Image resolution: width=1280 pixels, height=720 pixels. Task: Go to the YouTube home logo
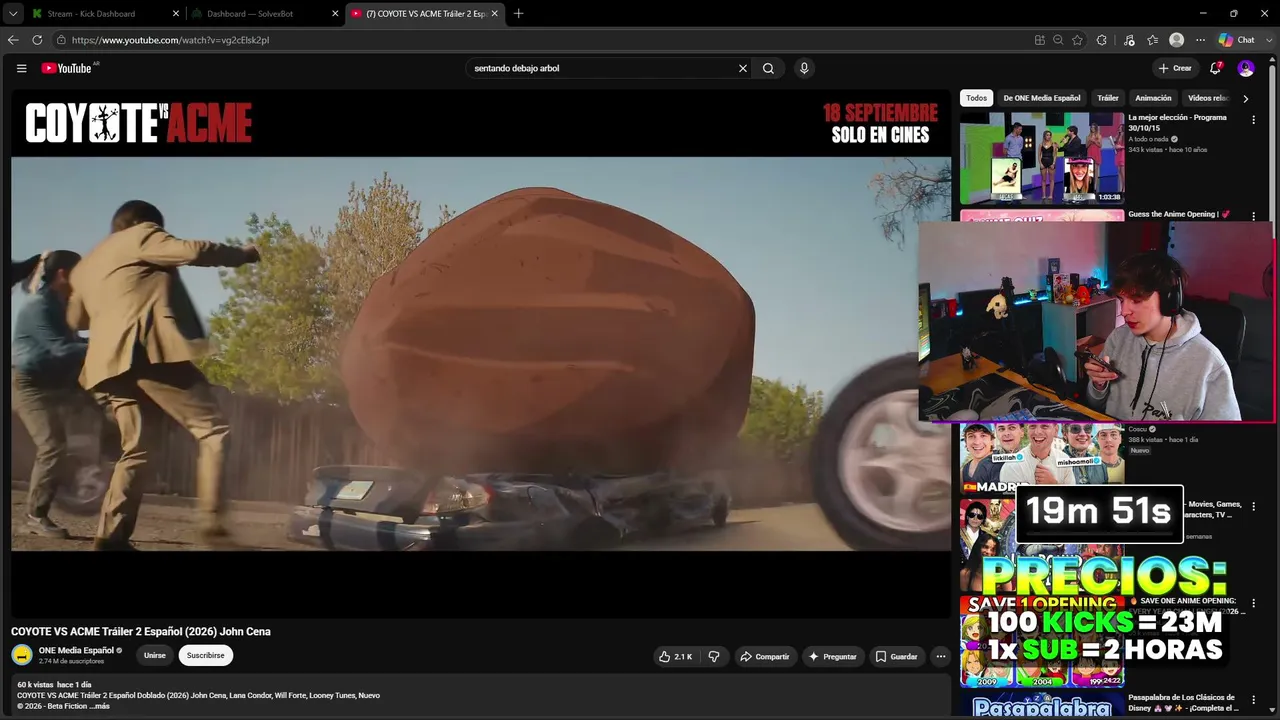(x=68, y=68)
